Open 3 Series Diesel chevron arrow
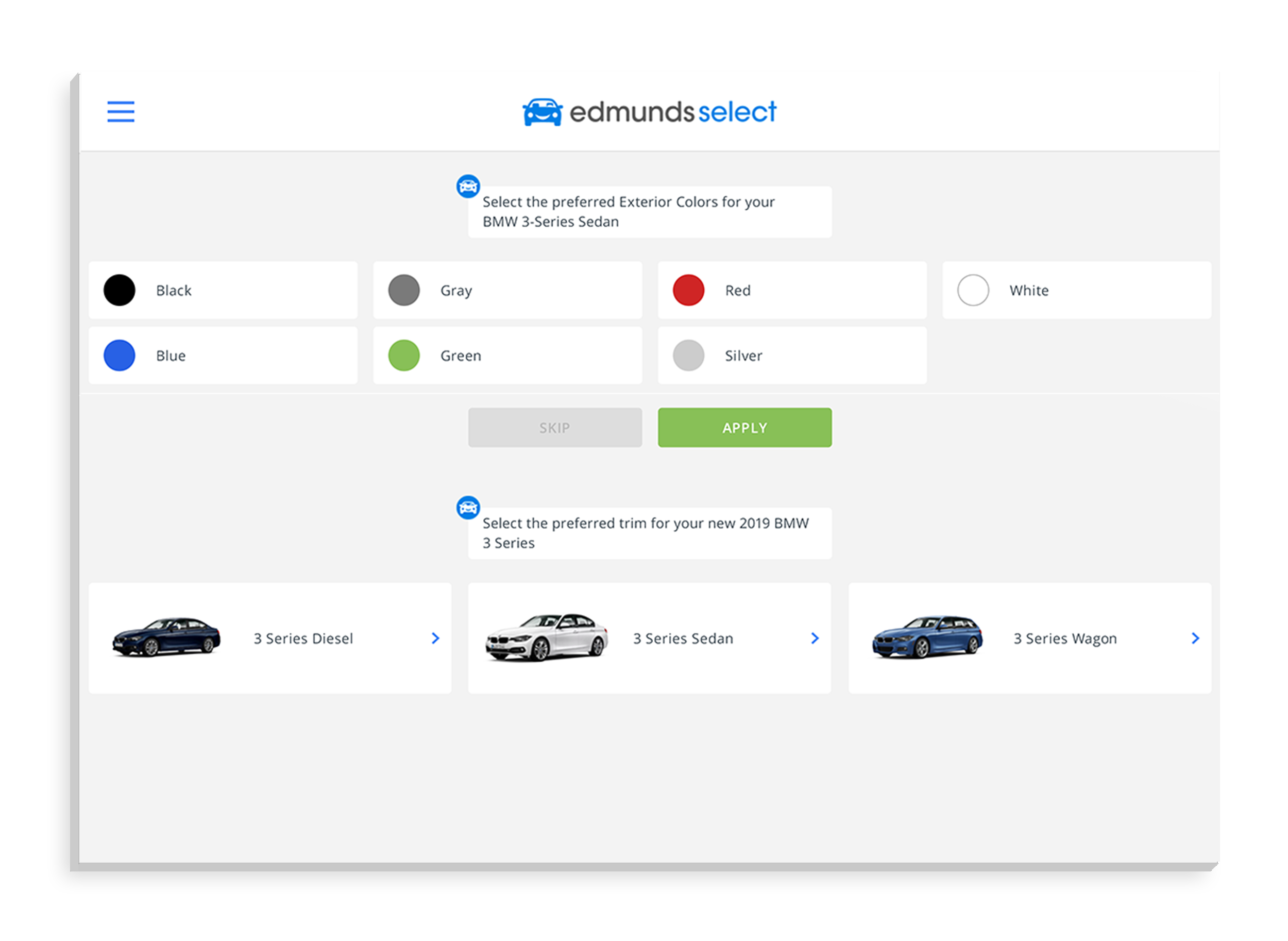Image resolution: width=1288 pixels, height=941 pixels. 435,638
